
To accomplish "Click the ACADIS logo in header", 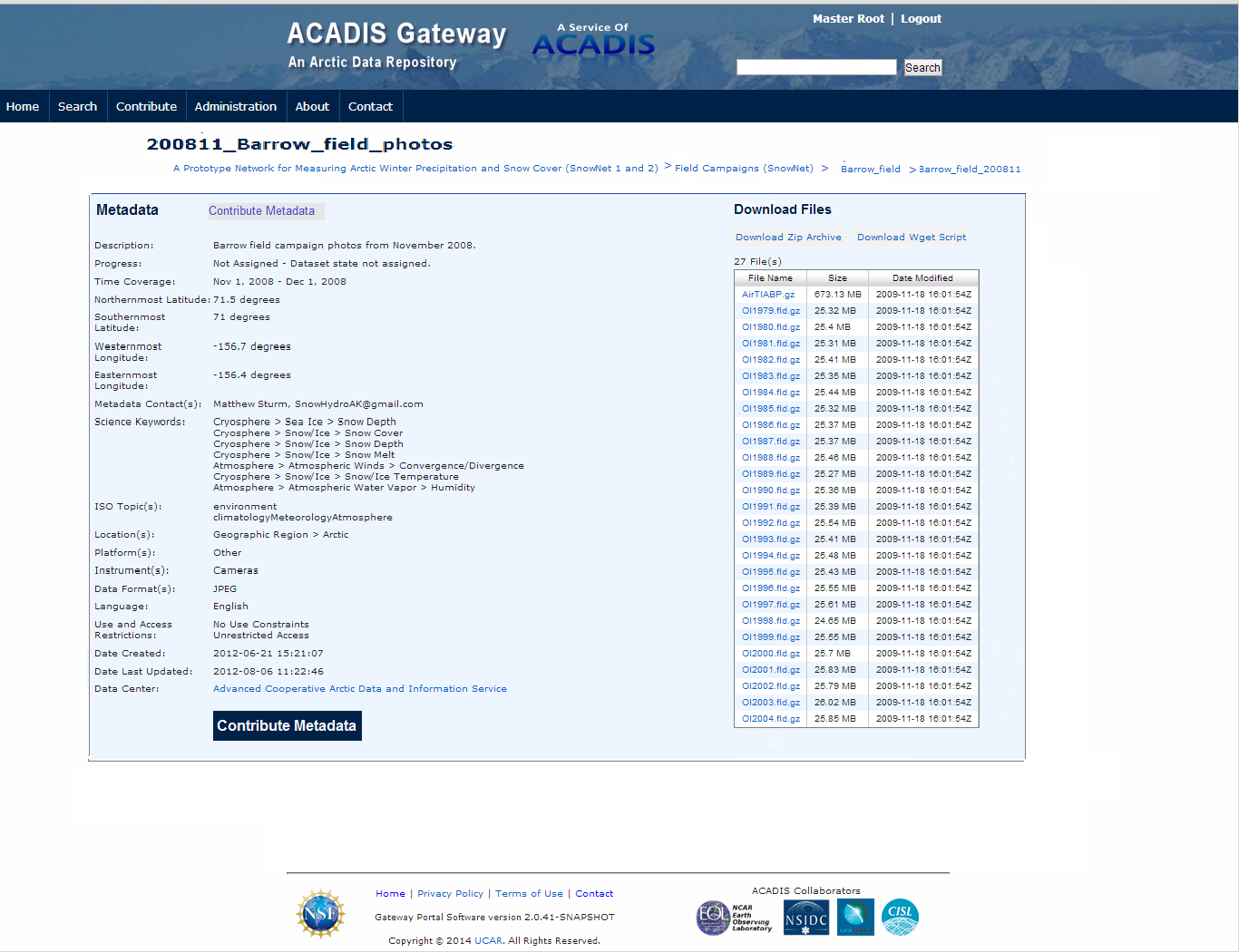I will 593,42.
